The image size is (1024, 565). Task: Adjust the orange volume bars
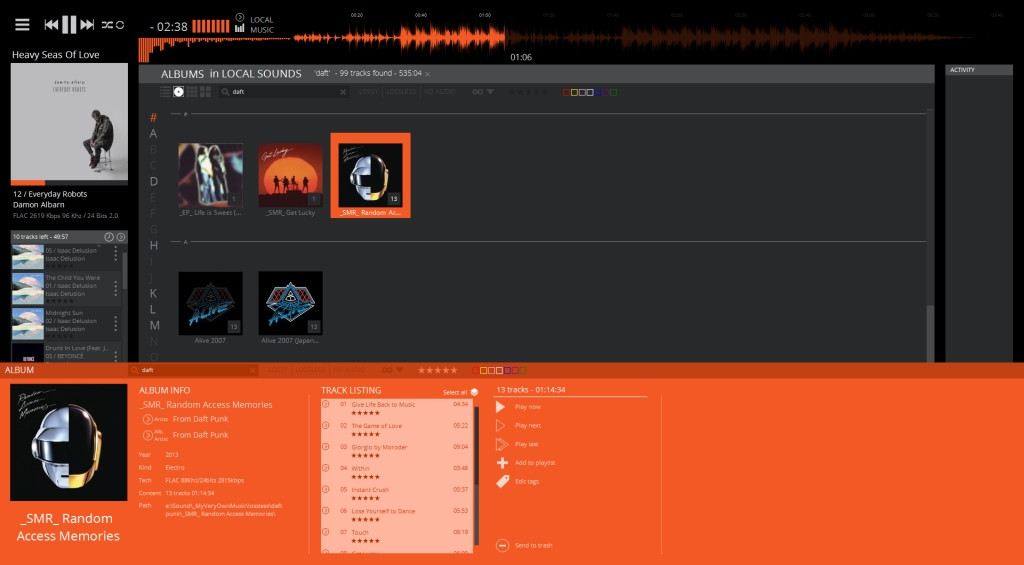point(210,26)
